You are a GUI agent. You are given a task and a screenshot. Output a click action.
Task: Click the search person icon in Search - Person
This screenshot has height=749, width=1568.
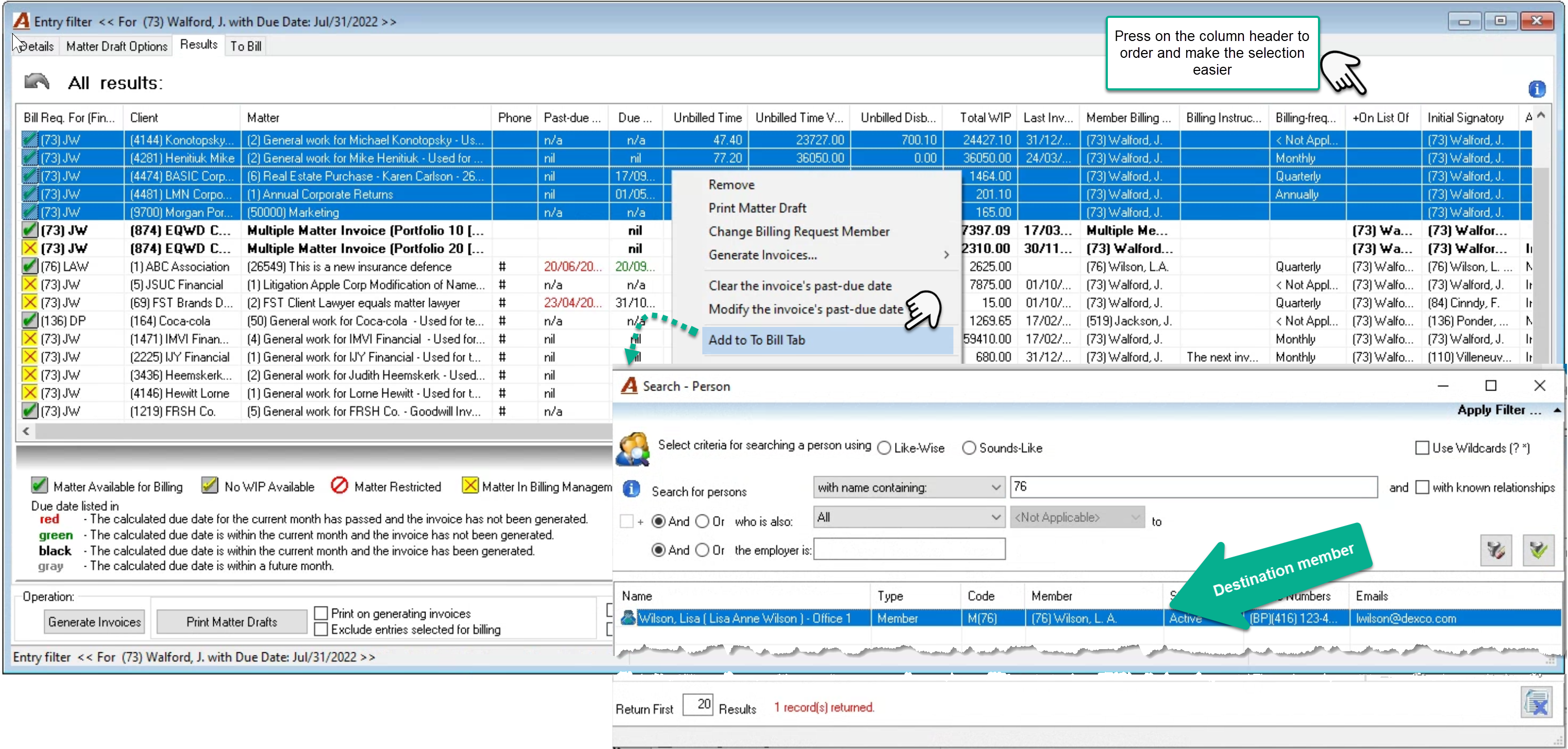point(633,448)
